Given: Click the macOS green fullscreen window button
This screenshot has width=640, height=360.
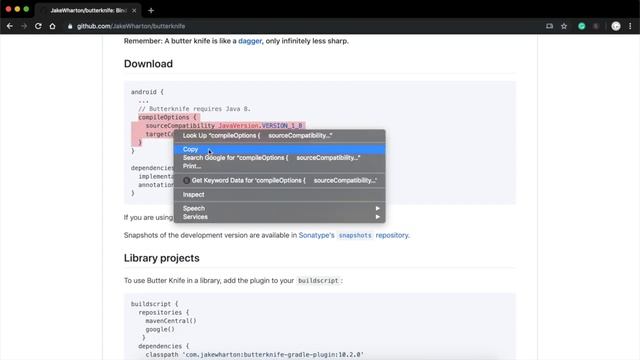Looking at the screenshot, I should 26,9.
